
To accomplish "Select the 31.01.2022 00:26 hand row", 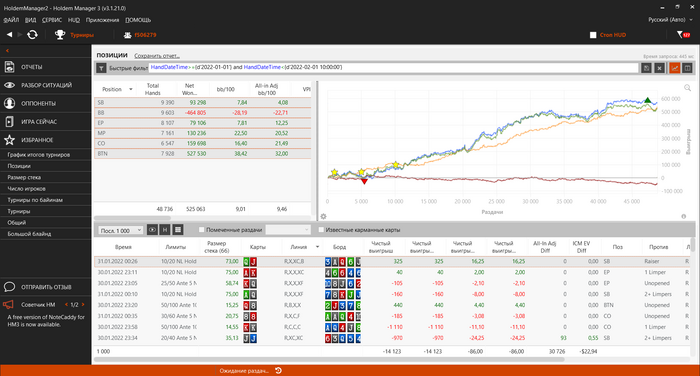I will coord(392,261).
